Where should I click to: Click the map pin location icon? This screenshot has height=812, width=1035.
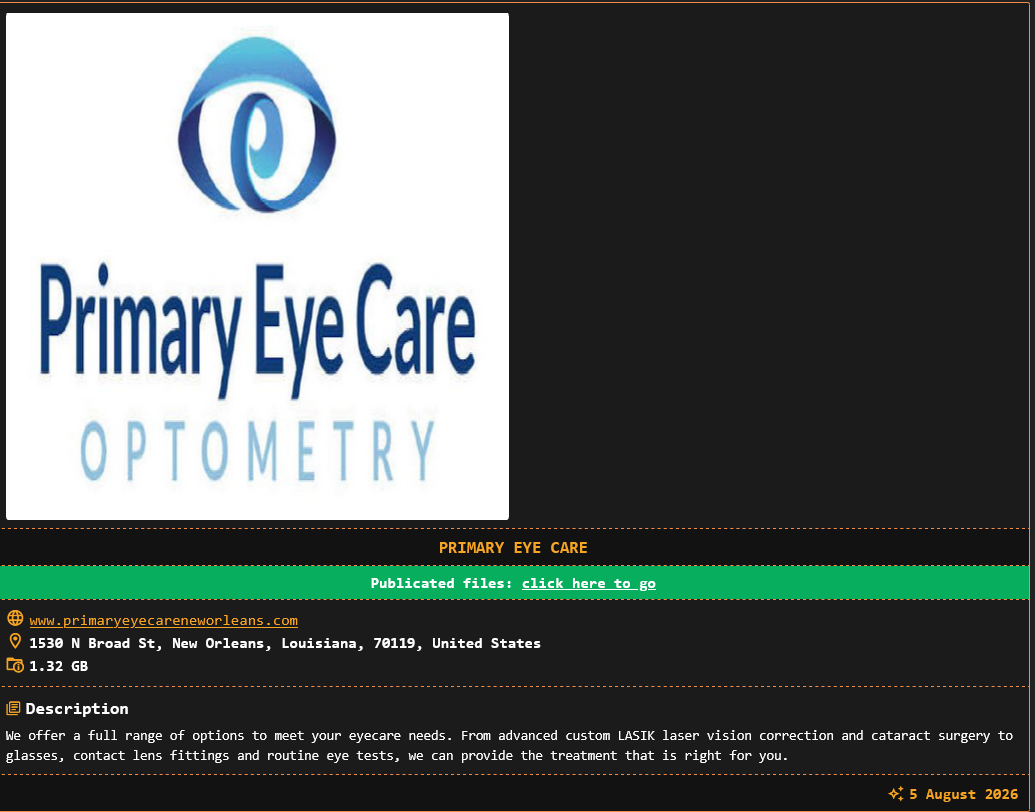15,642
